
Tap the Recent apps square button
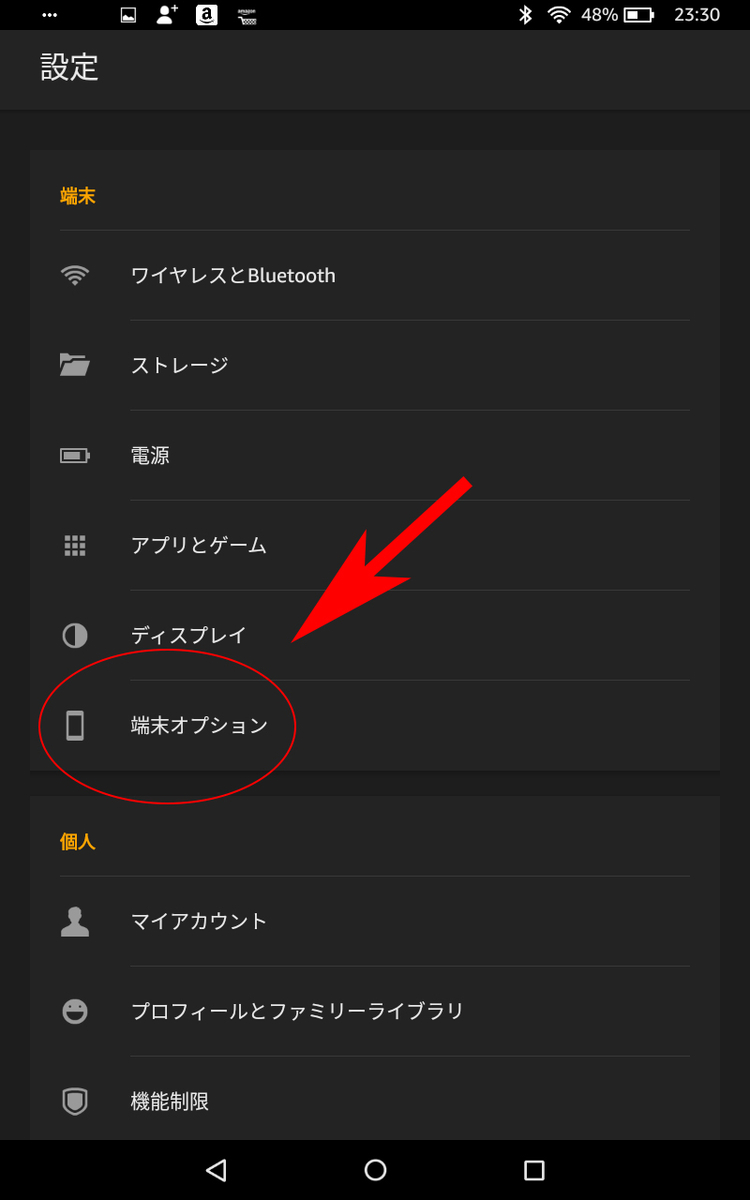(x=534, y=1170)
